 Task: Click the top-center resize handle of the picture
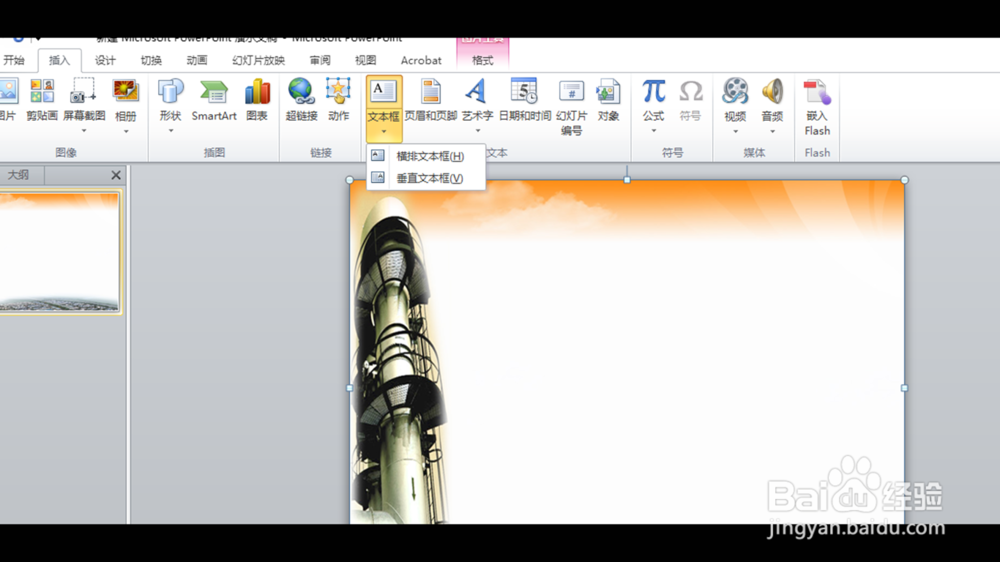(x=627, y=180)
